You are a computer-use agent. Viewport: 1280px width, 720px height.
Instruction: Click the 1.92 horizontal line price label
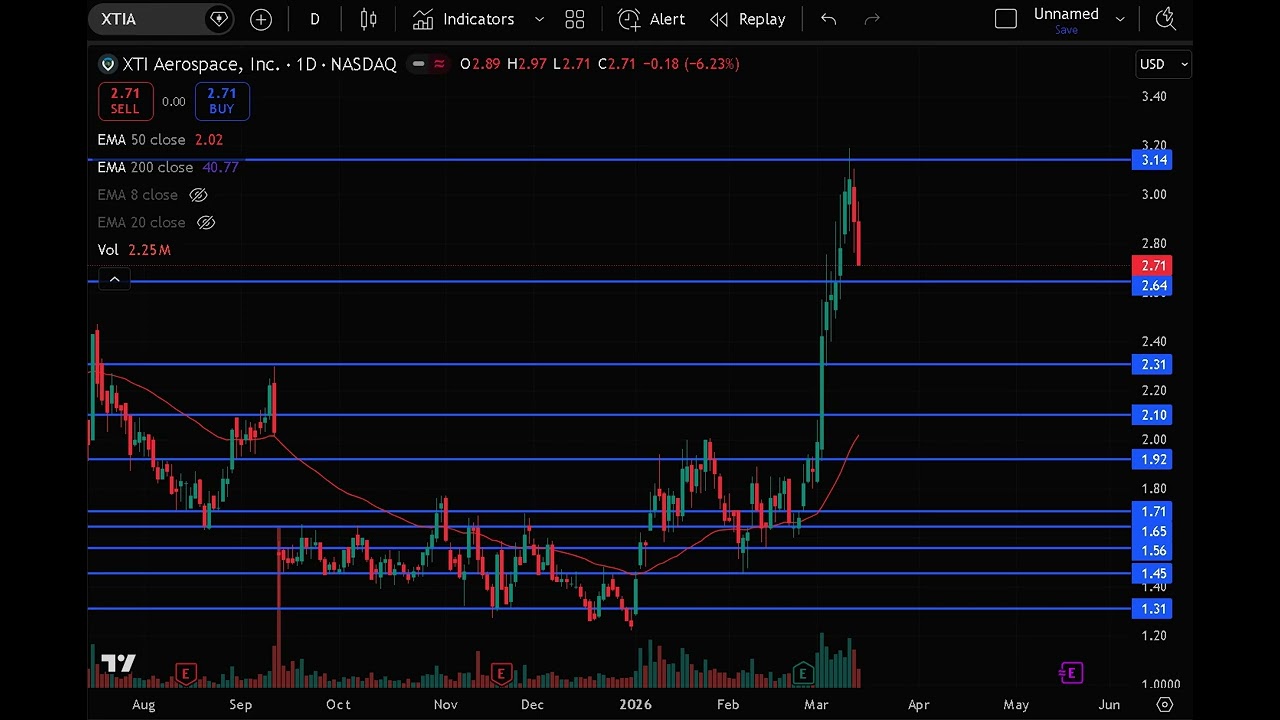click(1154, 460)
